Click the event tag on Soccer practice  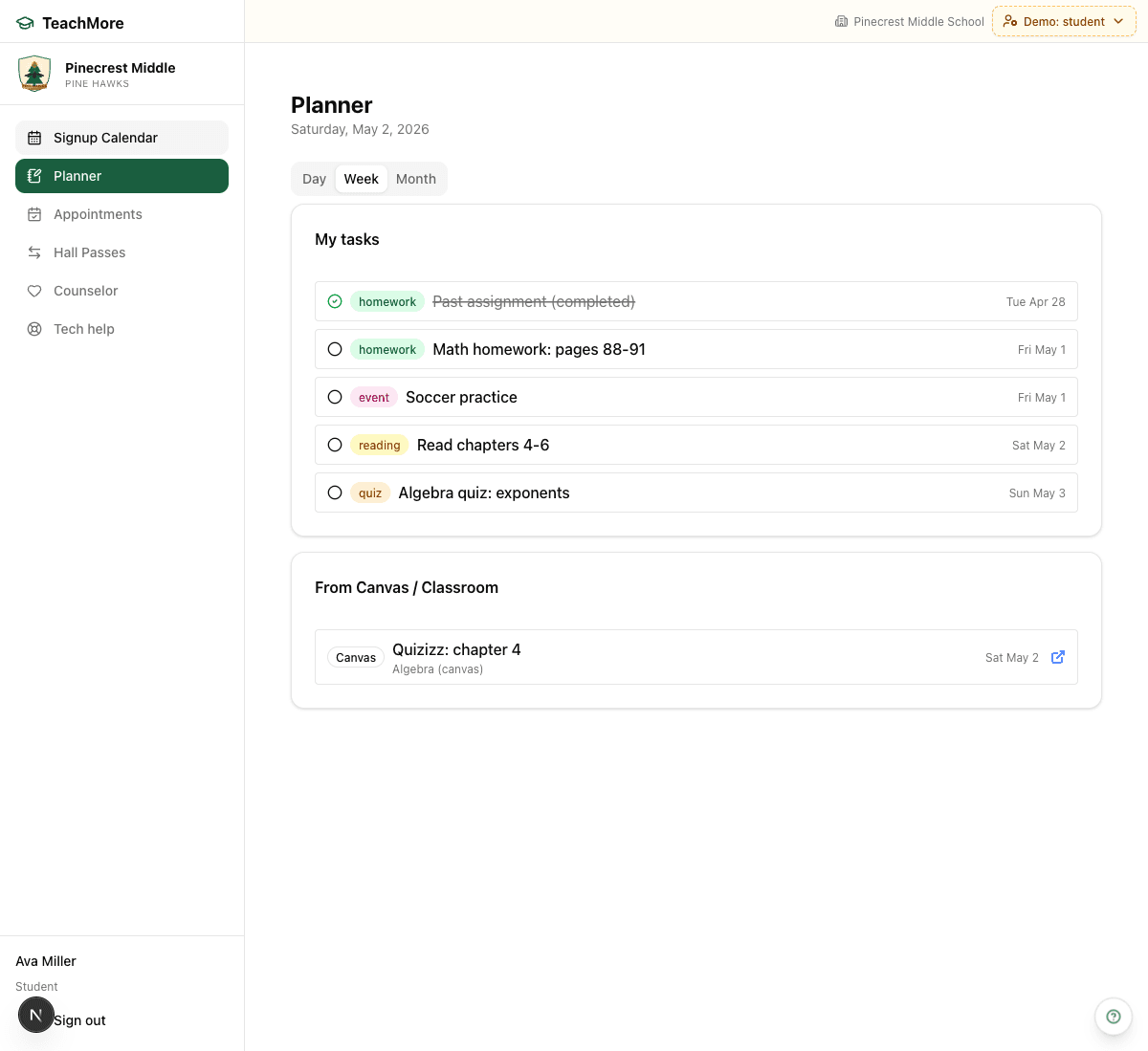(x=374, y=397)
